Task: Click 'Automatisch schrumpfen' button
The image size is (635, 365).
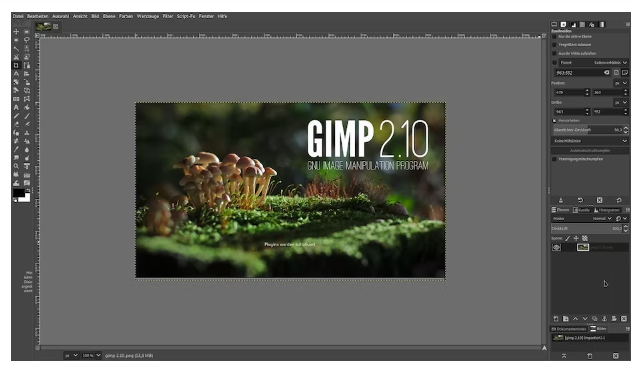Action: (590, 151)
